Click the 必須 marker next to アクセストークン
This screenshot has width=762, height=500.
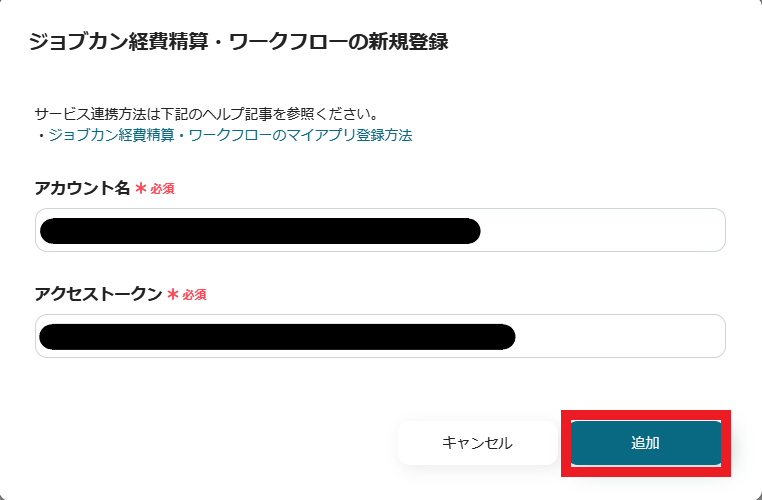(195, 295)
